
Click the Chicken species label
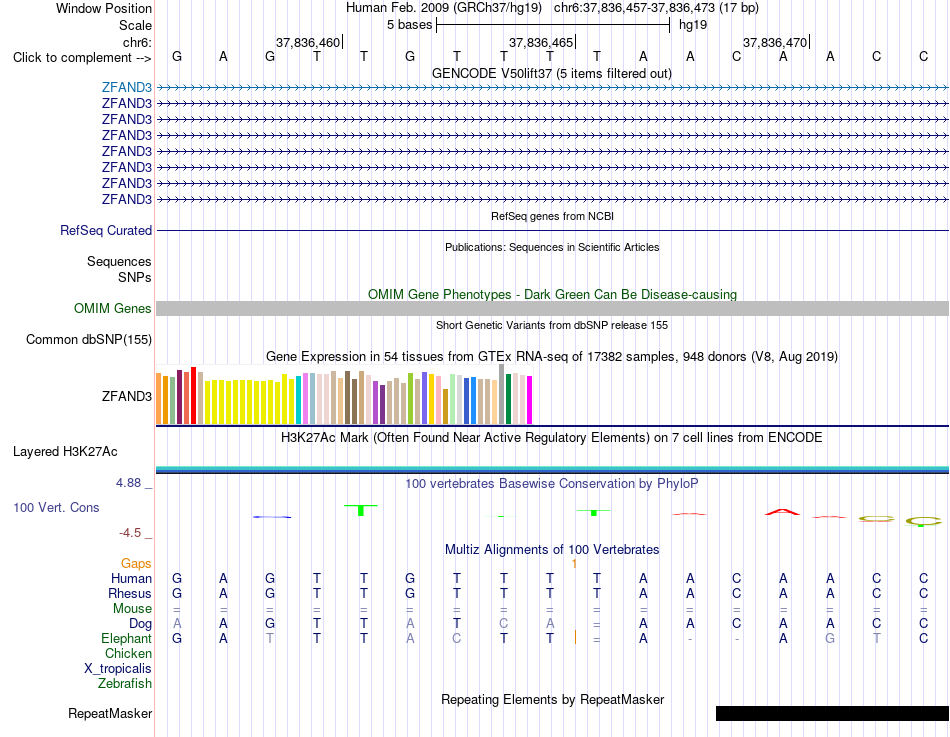[x=128, y=653]
